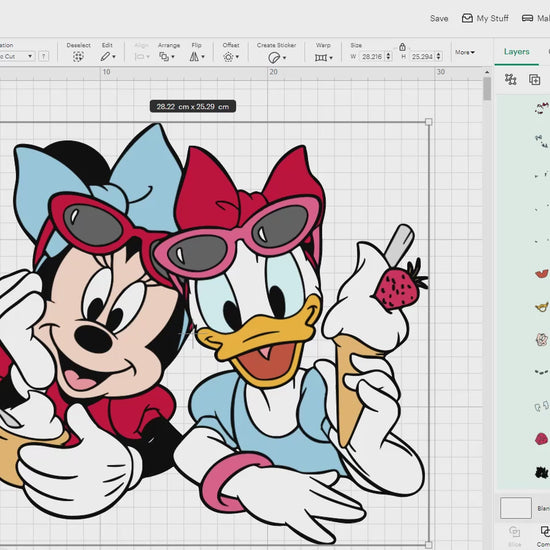Click the Create Sticker icon

(x=274, y=57)
